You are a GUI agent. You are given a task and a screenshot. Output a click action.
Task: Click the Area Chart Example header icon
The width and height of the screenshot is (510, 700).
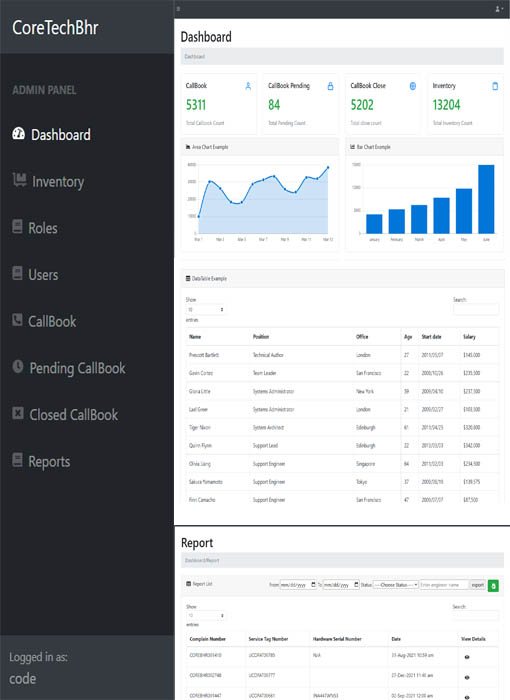point(188,147)
